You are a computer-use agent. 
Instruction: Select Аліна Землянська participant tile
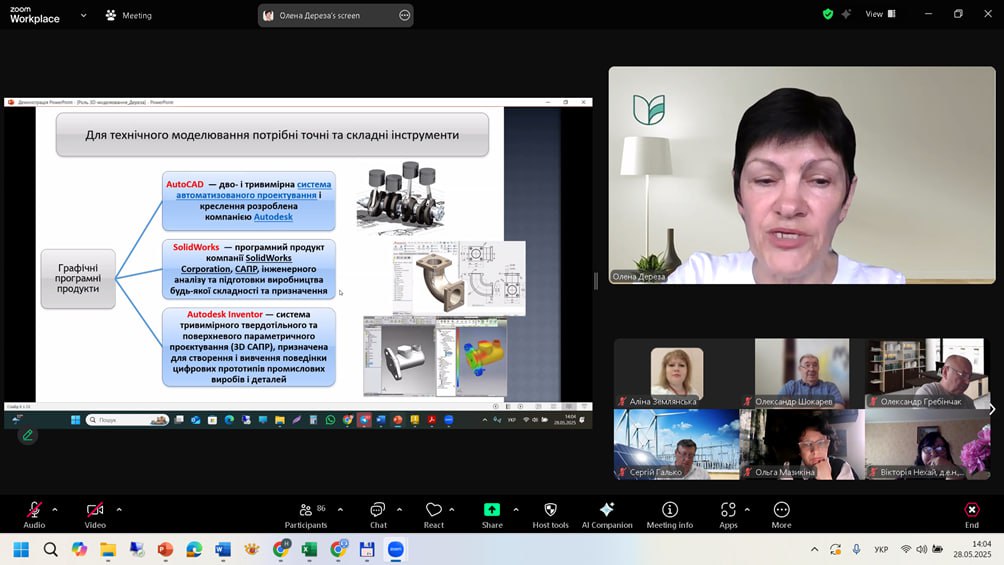click(x=677, y=373)
